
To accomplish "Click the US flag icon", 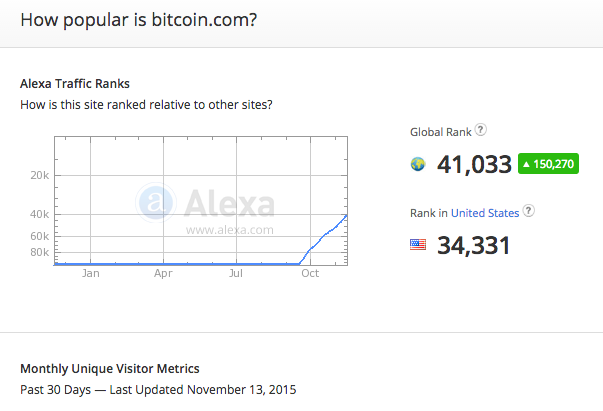I will (418, 245).
